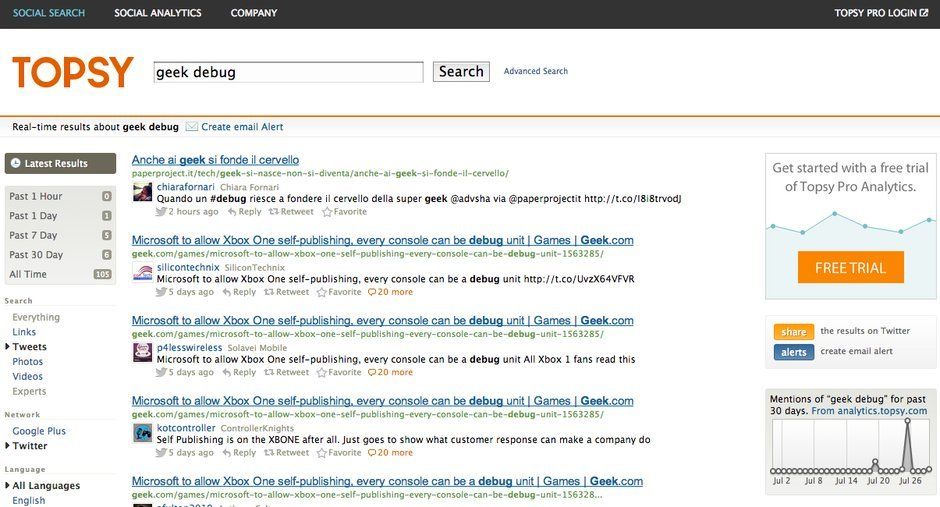The height and width of the screenshot is (507, 940).
Task: Reply to chiarafornari's tweet
Action: (x=245, y=212)
